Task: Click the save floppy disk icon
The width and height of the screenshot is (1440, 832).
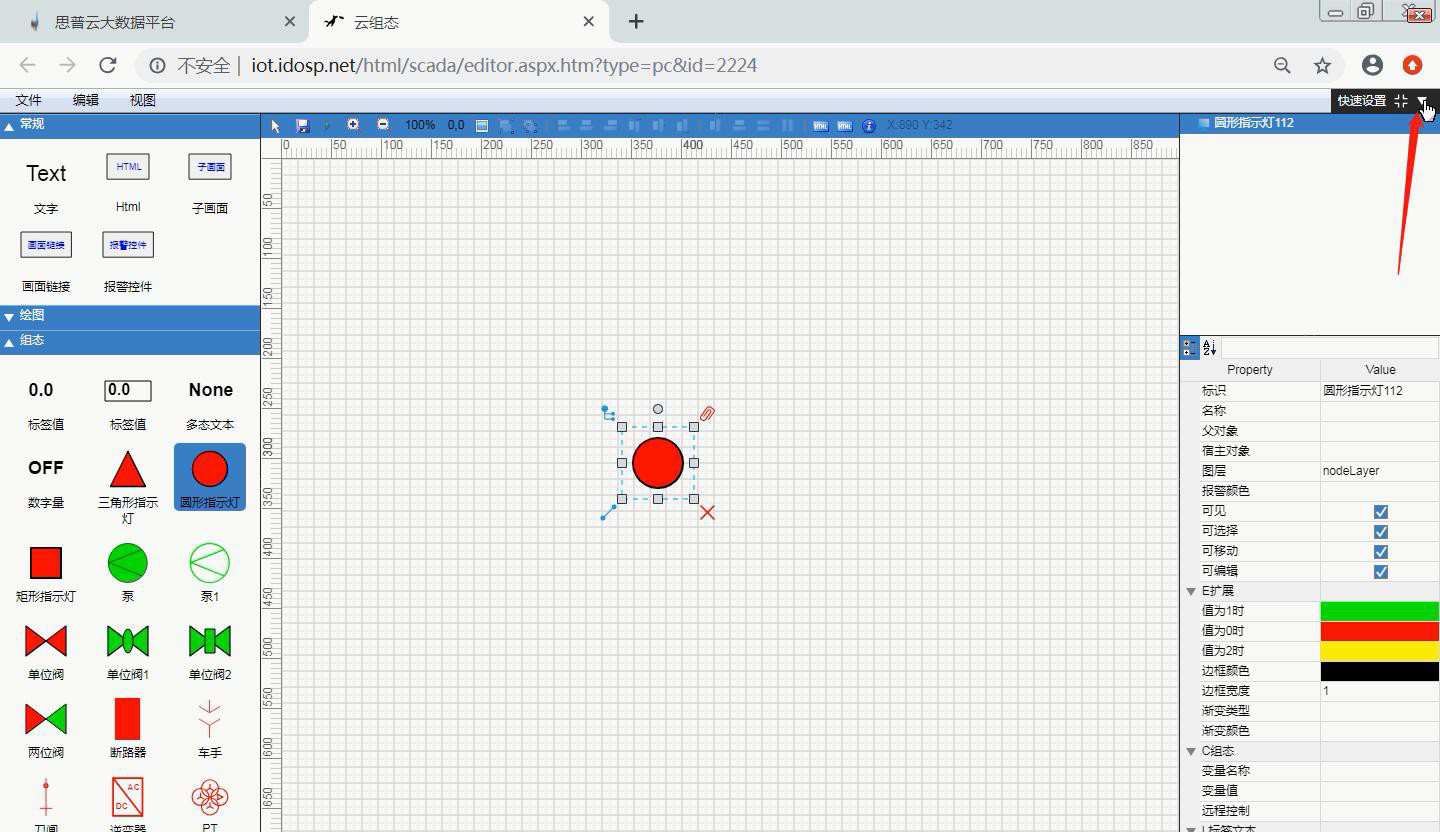Action: [303, 125]
